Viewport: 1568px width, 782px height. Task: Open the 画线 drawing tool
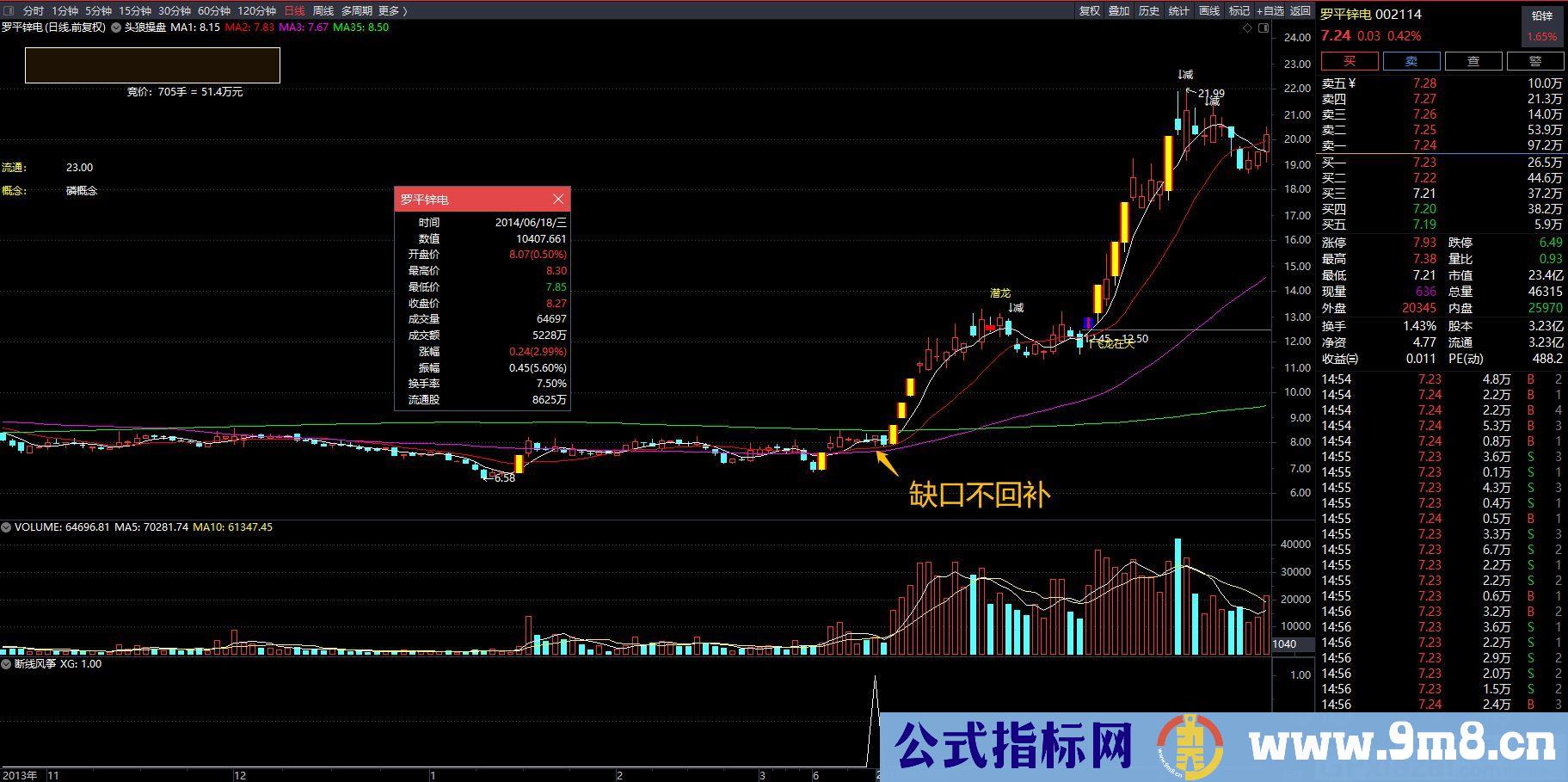click(x=1209, y=10)
